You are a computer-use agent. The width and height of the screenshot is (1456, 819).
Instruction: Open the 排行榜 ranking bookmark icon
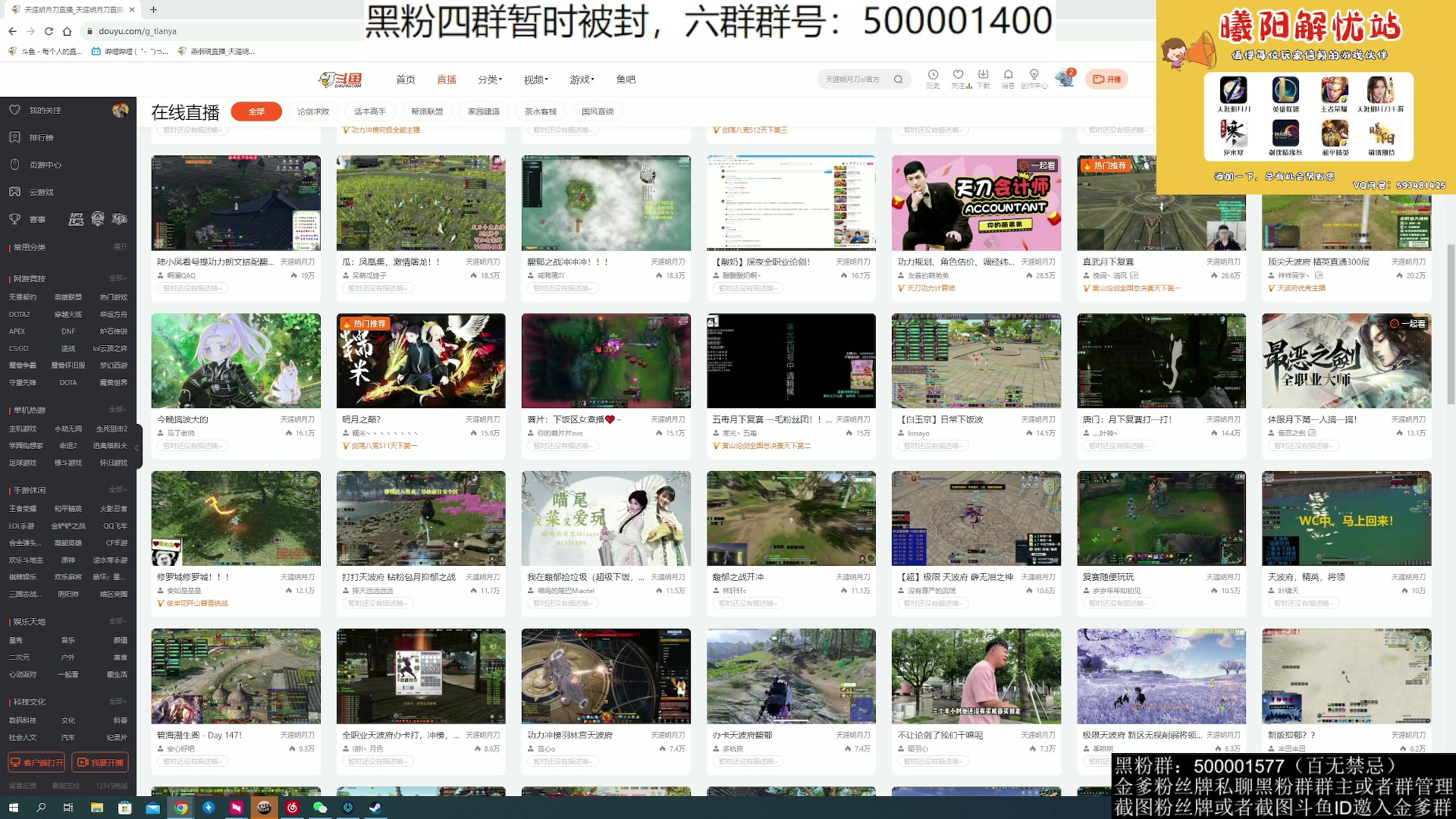pyautogui.click(x=14, y=137)
